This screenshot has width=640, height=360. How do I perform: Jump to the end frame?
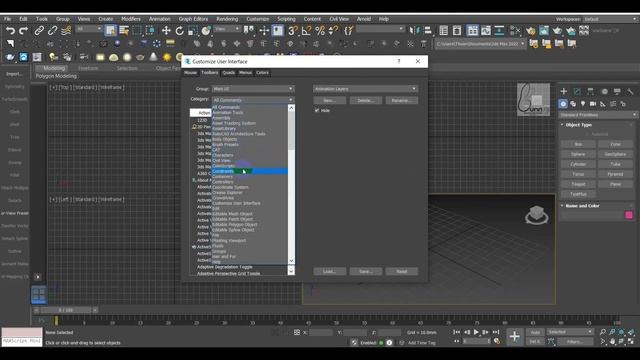coord(496,332)
